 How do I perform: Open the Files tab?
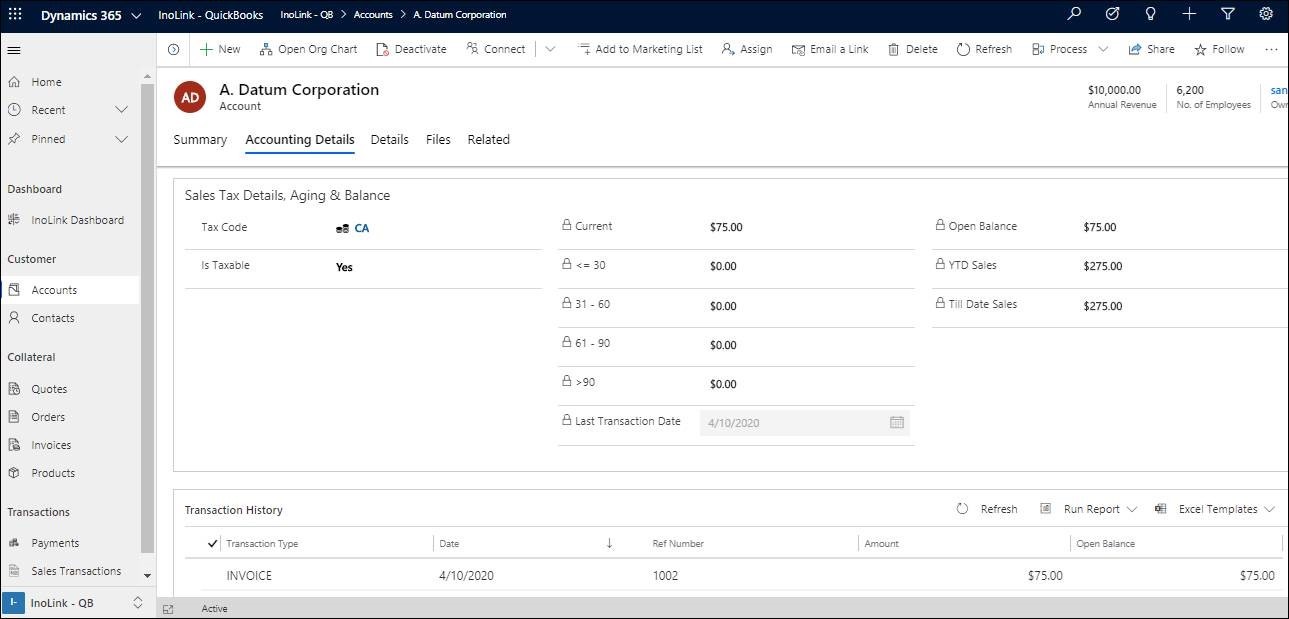click(x=438, y=140)
